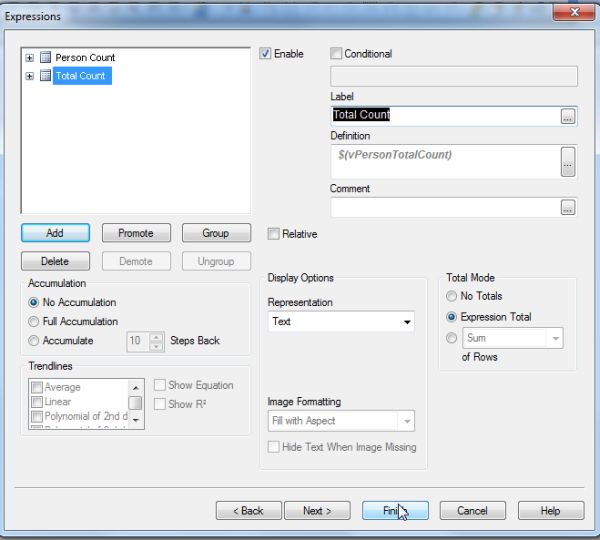Select the Person Count expression
Screen dimensions: 600x540
point(85,57)
